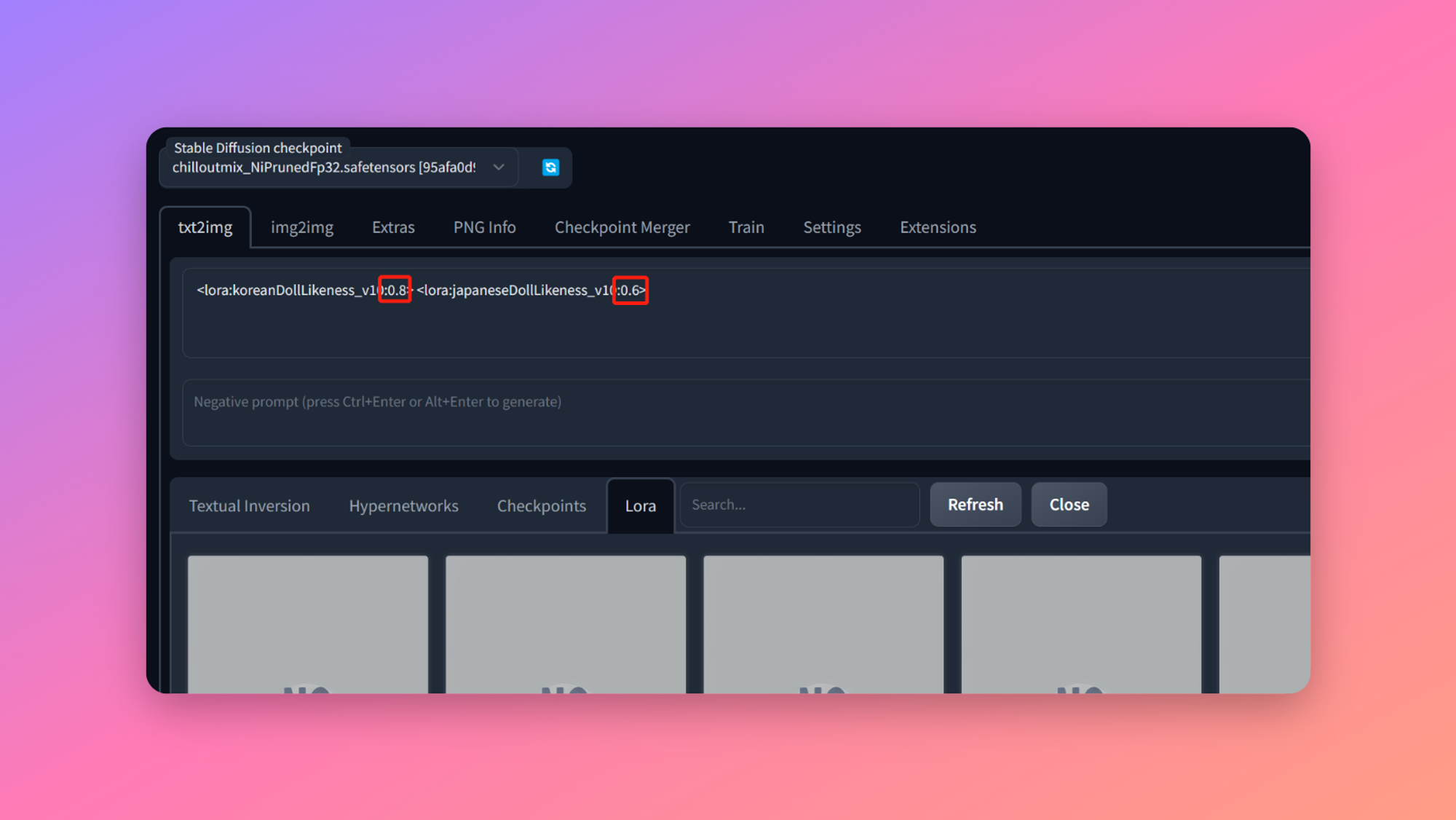Click the Settings tab in top navigation
This screenshot has height=820, width=1456.
tap(832, 227)
